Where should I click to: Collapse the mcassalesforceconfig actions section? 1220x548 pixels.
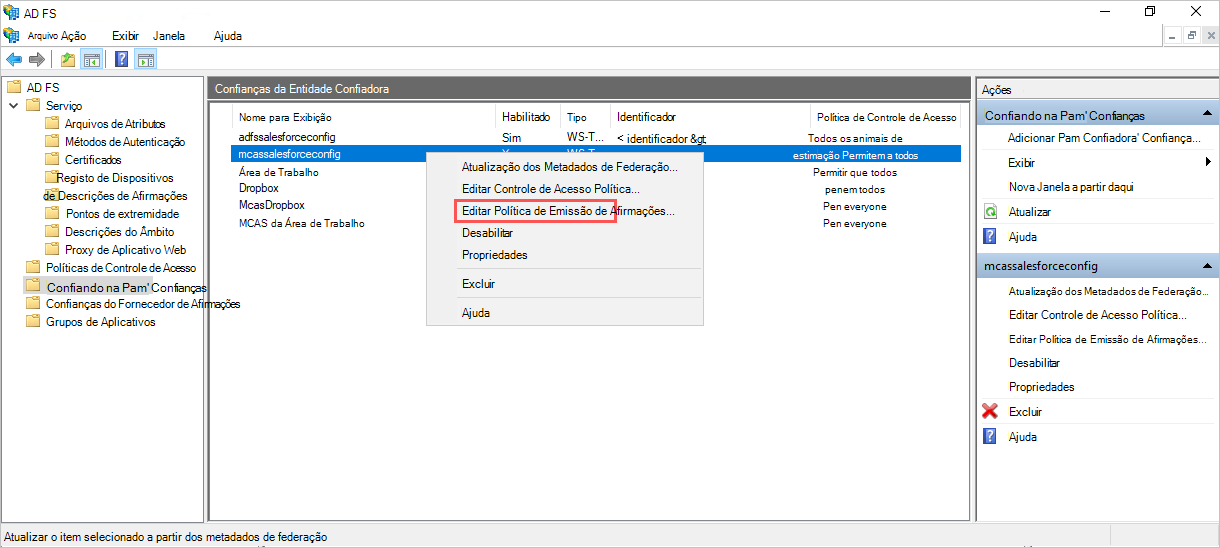[1207, 266]
